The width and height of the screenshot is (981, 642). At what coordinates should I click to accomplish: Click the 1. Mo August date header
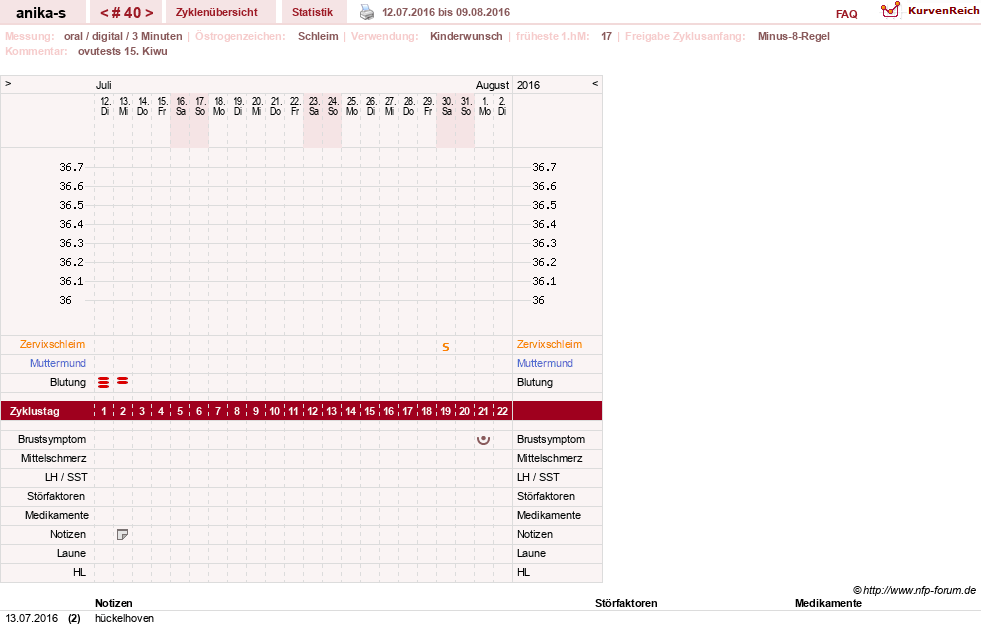coord(484,106)
